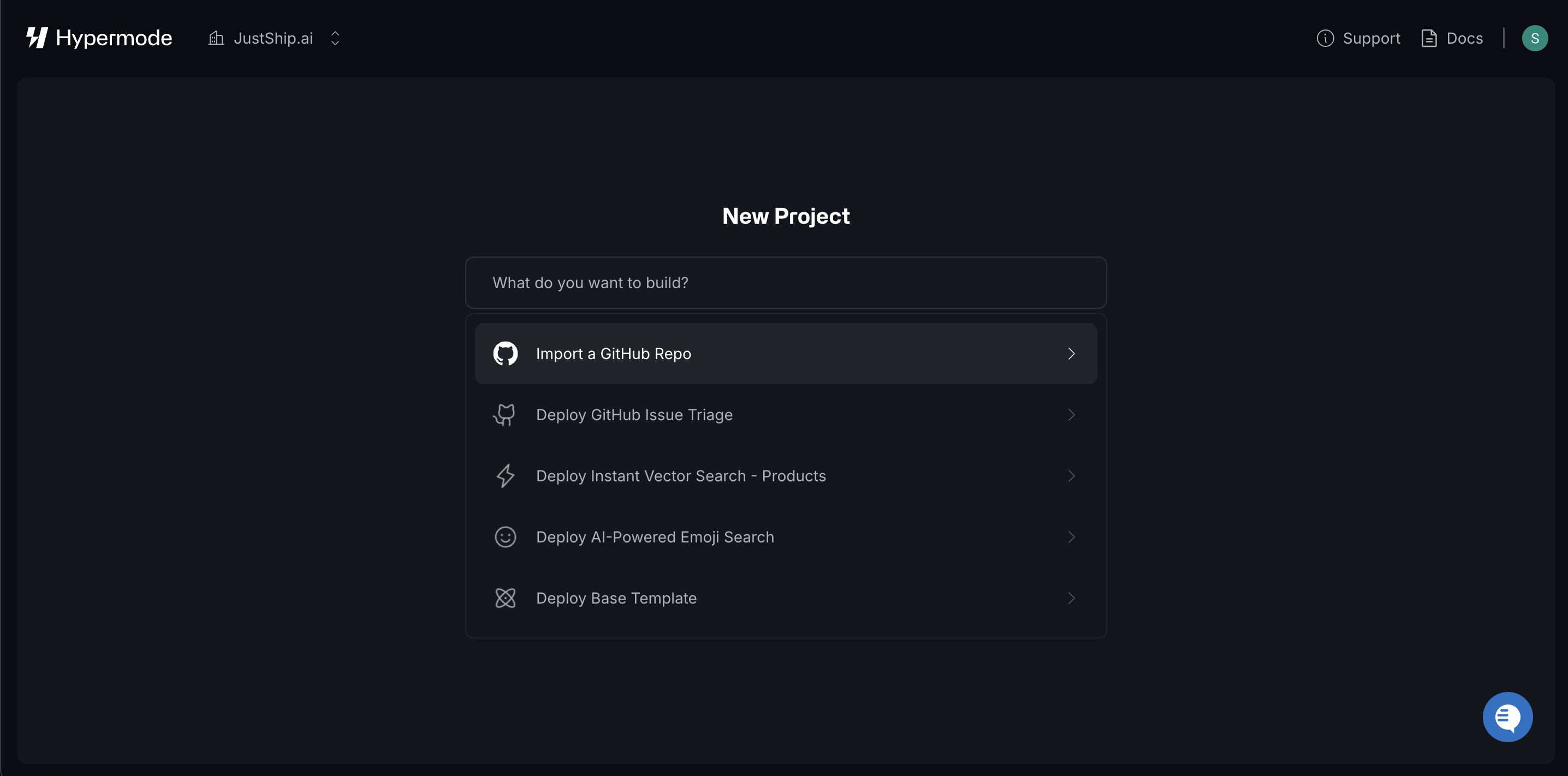
Task: Open the user avatar menu
Action: click(1535, 38)
